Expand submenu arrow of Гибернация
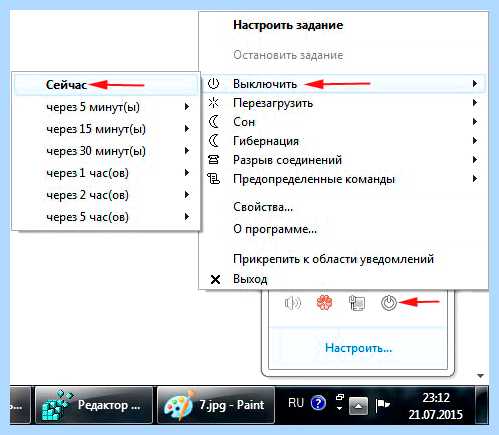This screenshot has width=499, height=435. 475,140
